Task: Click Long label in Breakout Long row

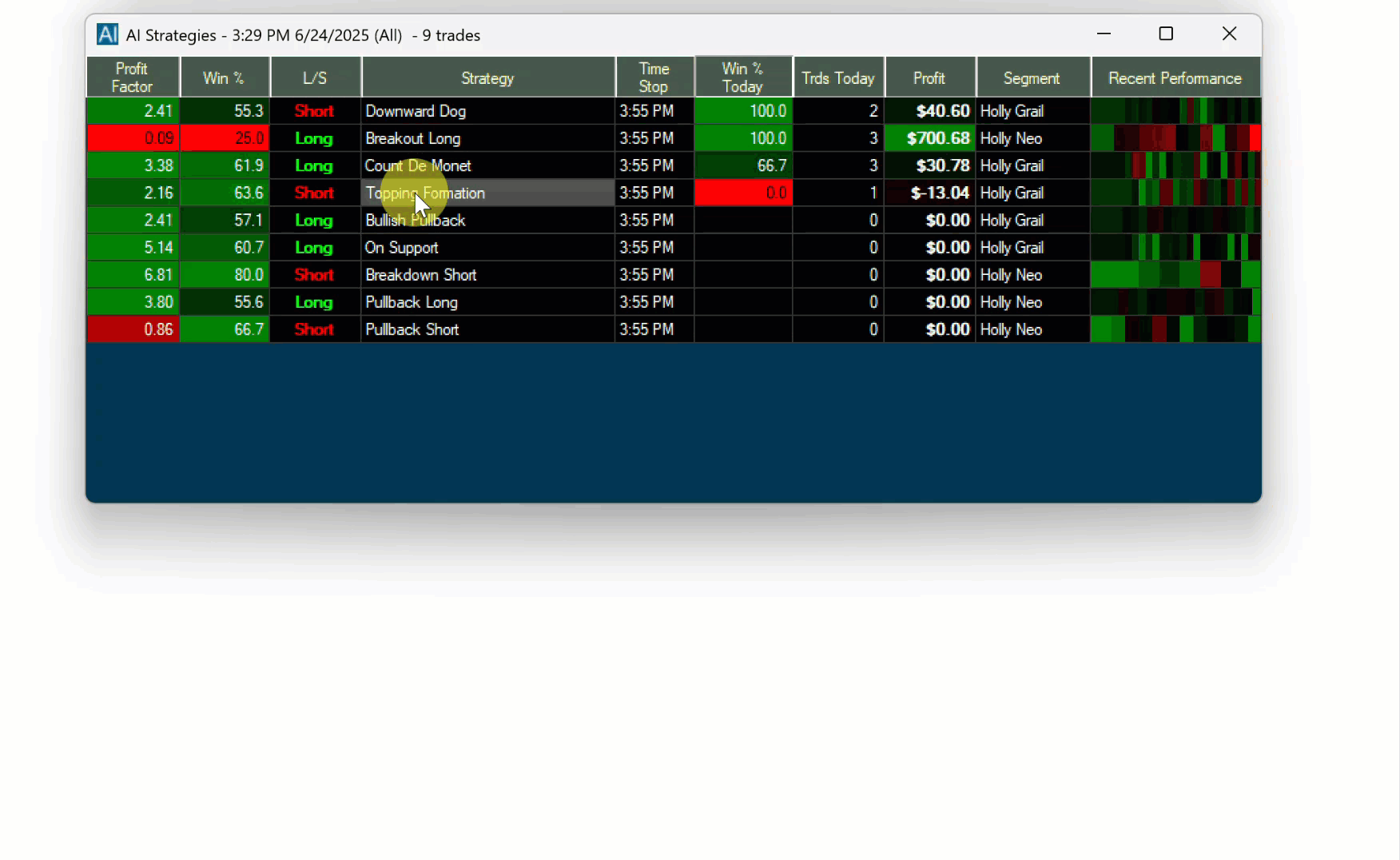Action: (x=314, y=138)
